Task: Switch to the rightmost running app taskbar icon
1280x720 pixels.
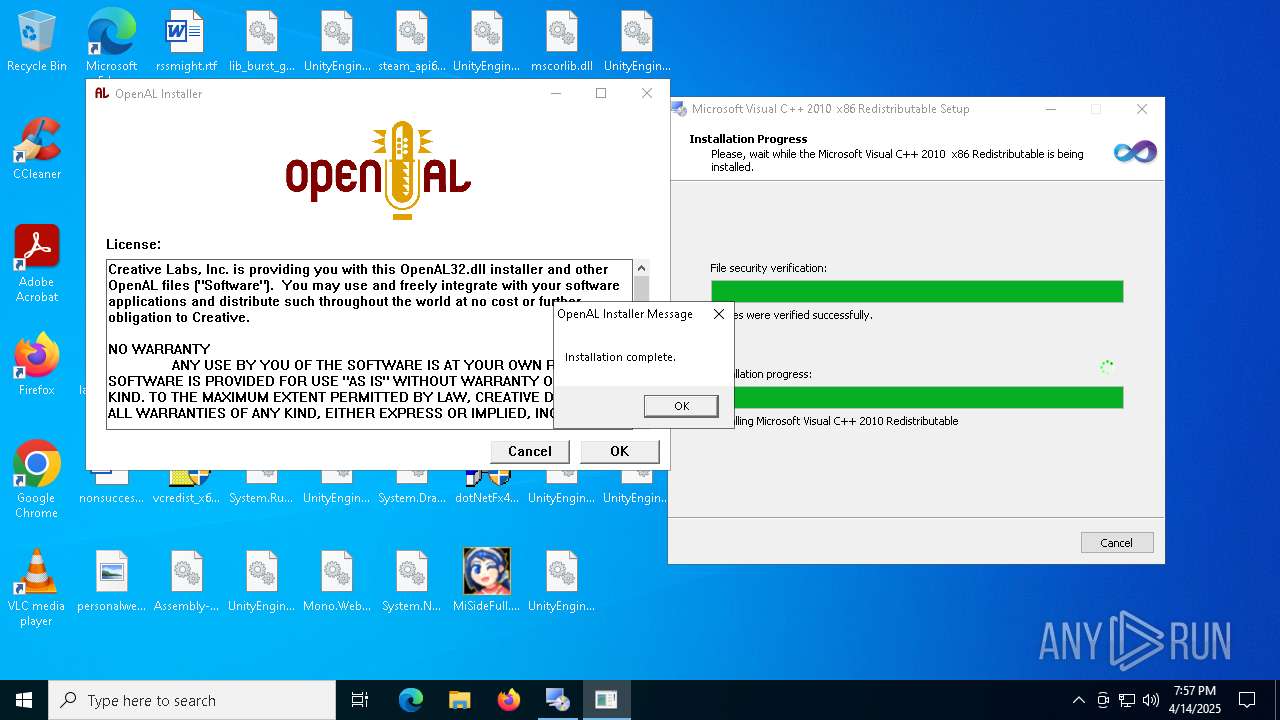Action: point(606,700)
